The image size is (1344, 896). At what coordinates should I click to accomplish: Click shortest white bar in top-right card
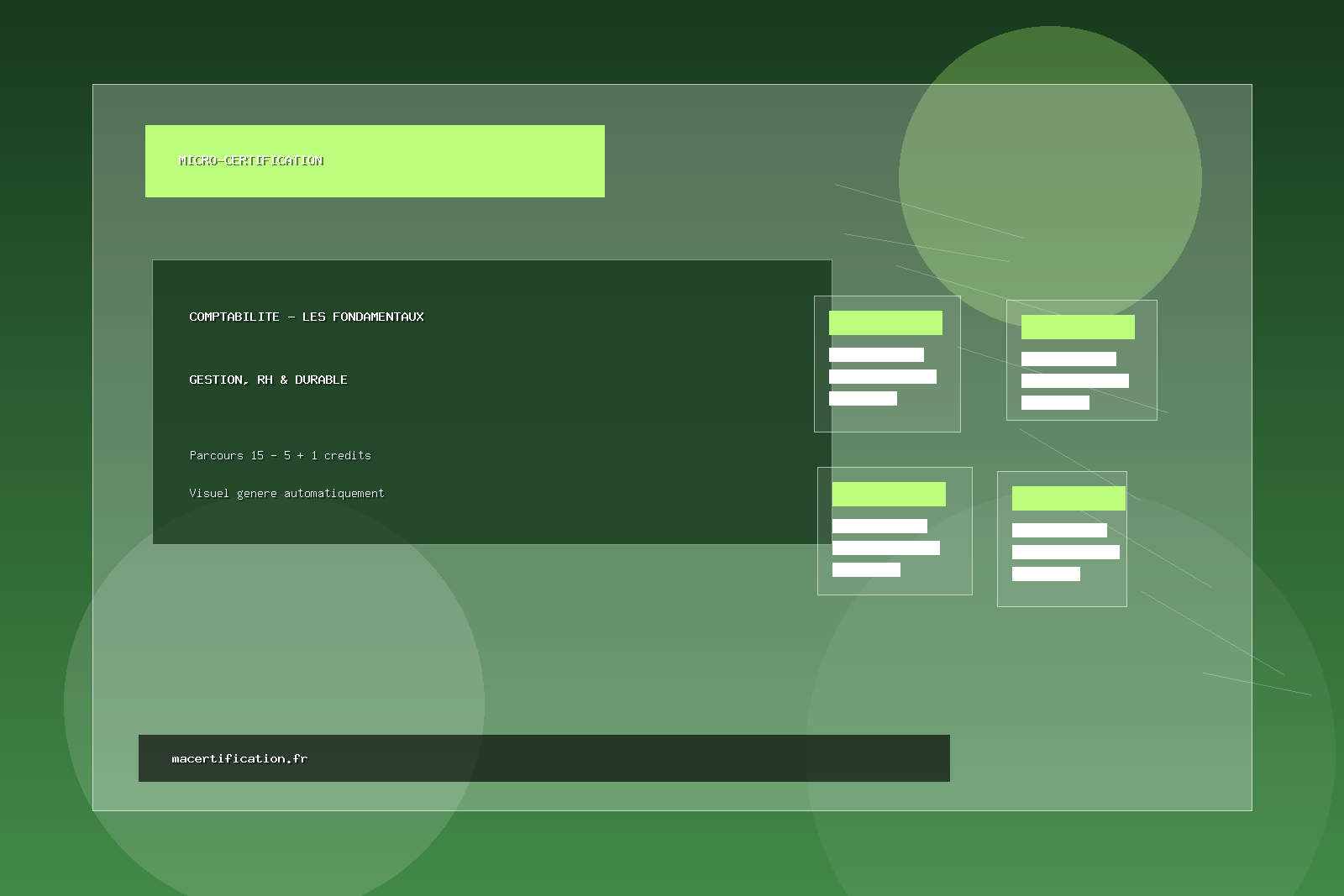[x=1055, y=402]
